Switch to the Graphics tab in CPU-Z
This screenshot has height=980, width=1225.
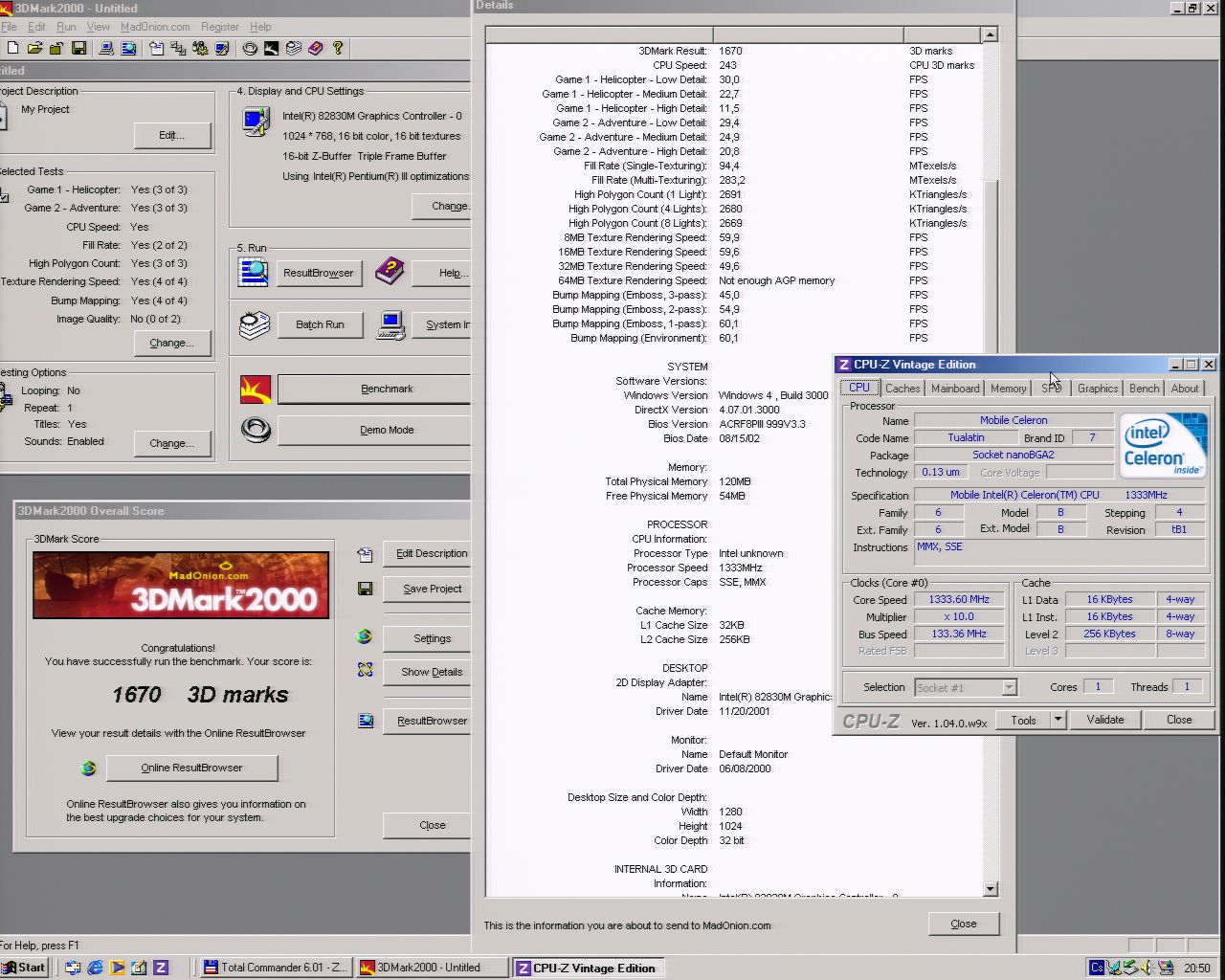click(1097, 389)
